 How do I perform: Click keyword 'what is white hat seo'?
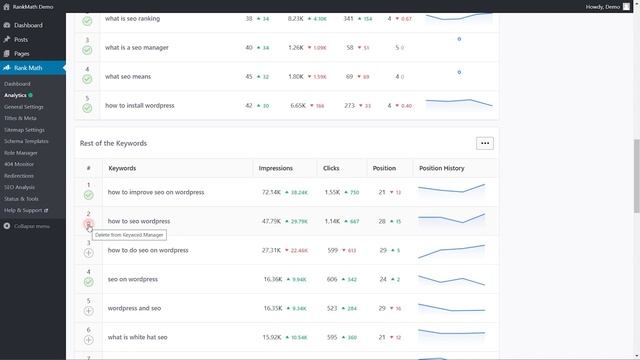[138, 337]
